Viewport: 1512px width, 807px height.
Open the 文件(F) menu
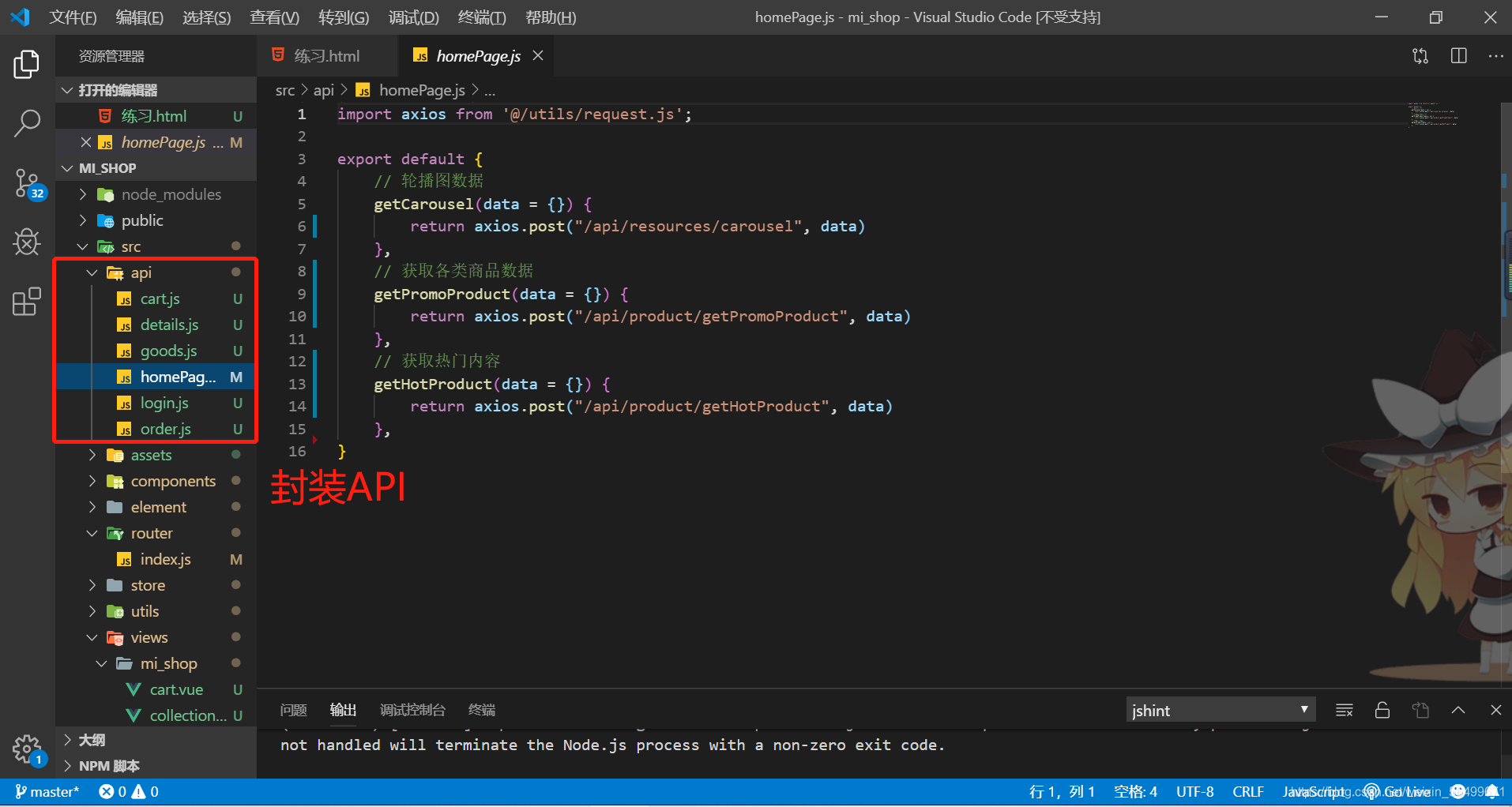pos(73,17)
